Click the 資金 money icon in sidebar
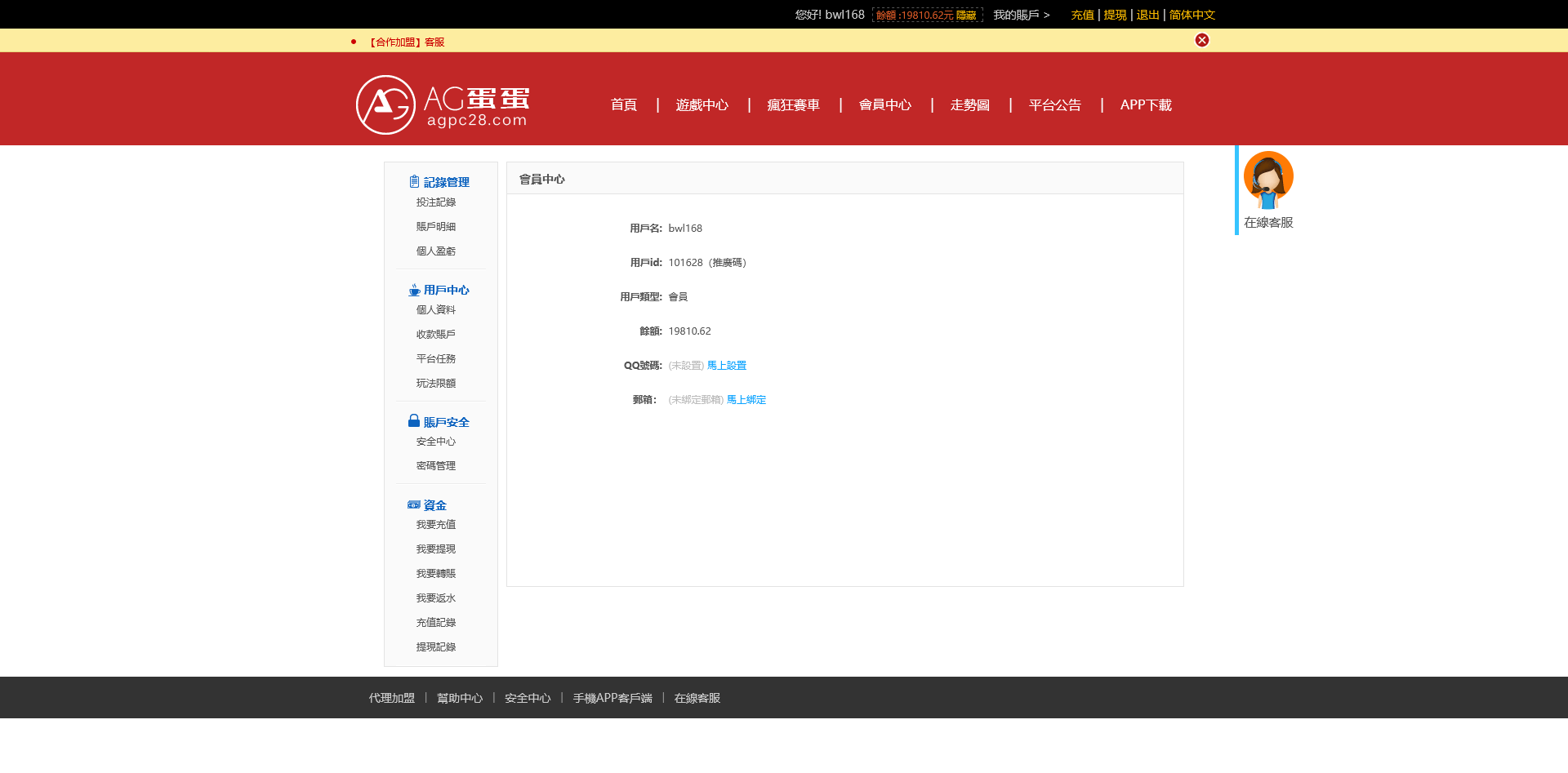This screenshot has width=1568, height=773. tap(413, 504)
